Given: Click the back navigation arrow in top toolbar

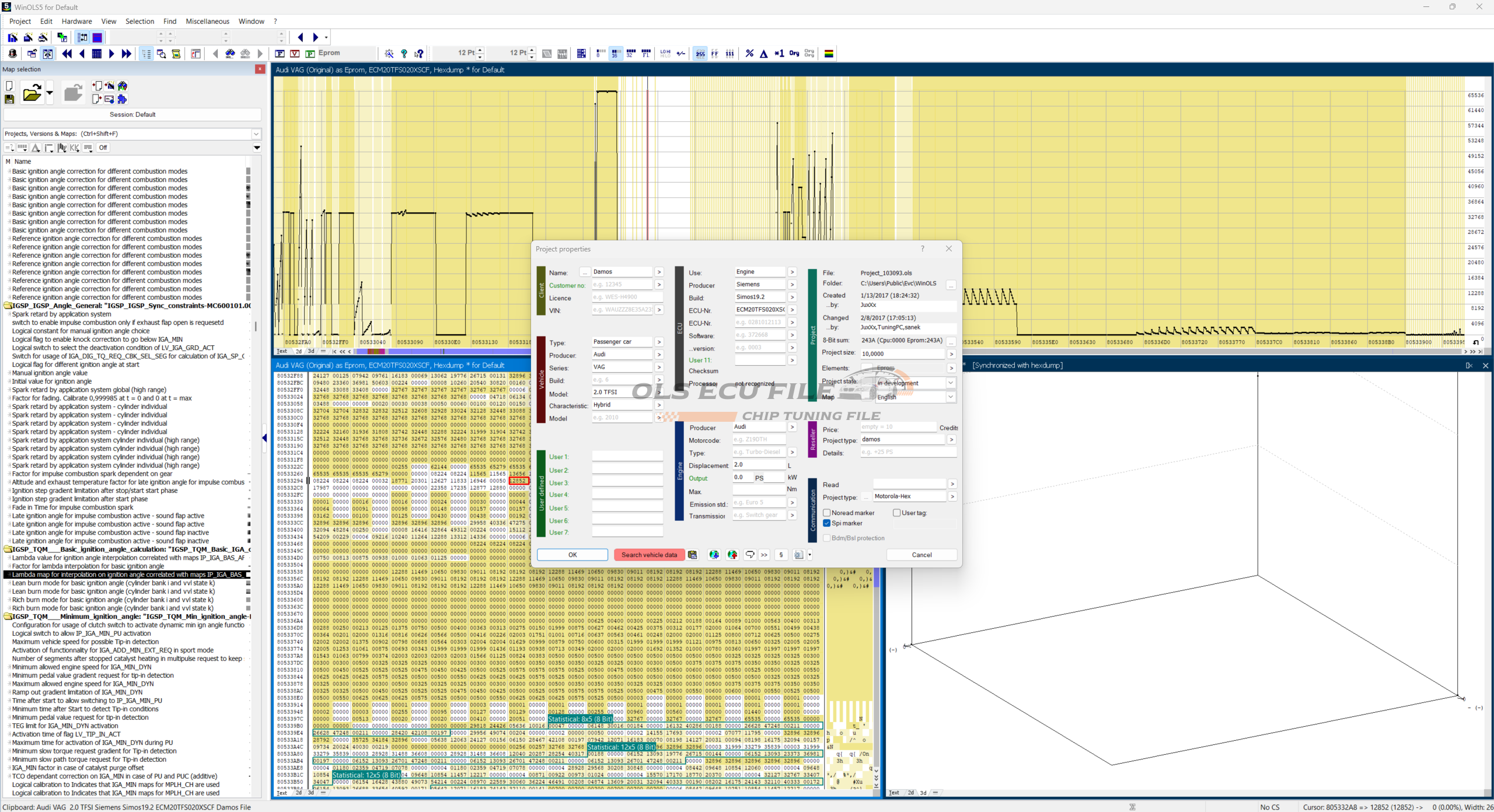Looking at the screenshot, I should click(301, 37).
